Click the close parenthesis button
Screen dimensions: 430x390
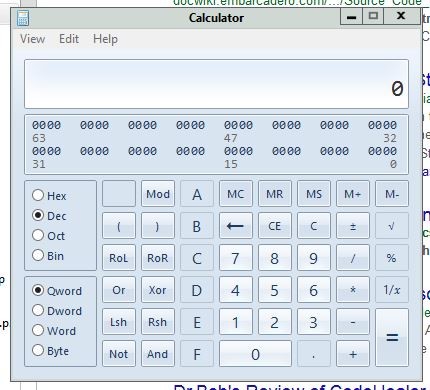tap(158, 226)
